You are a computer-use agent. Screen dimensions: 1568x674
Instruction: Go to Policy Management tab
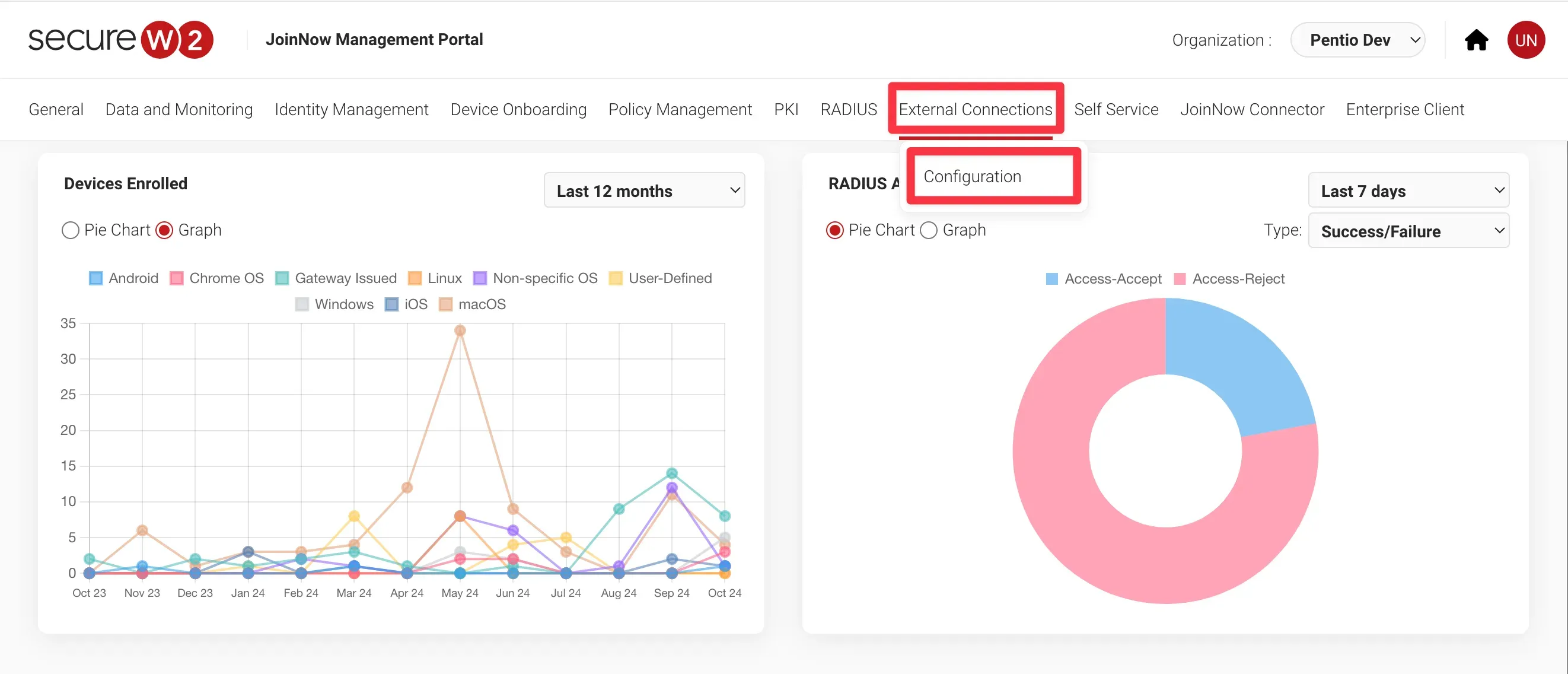[x=680, y=110]
